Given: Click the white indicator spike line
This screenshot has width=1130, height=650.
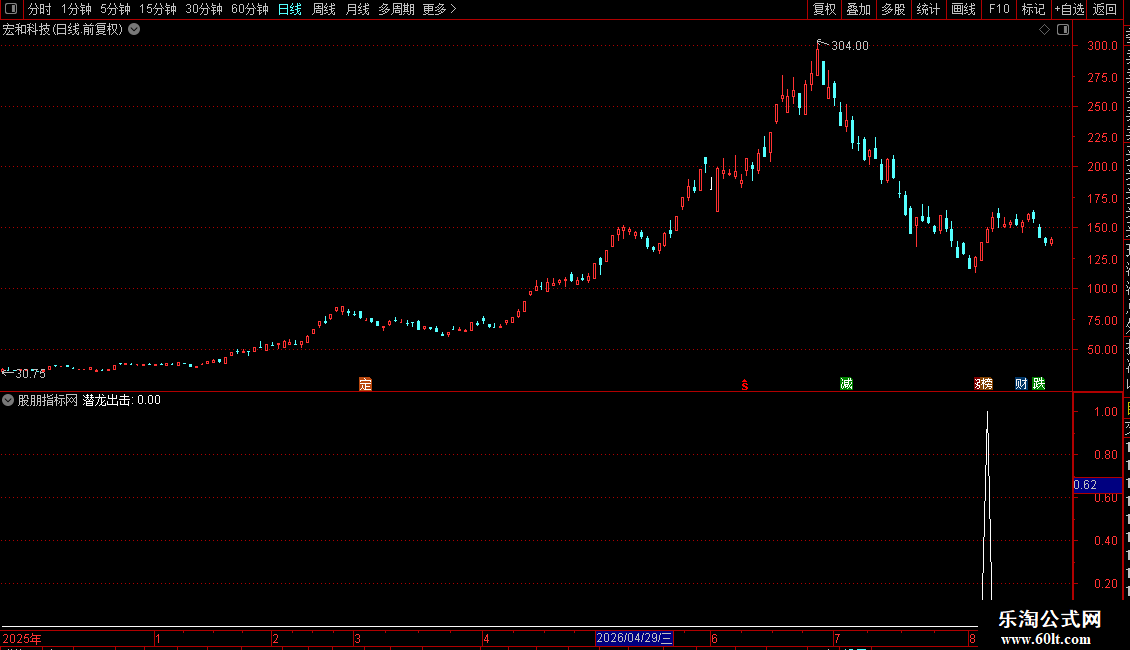Looking at the screenshot, I should [x=987, y=504].
